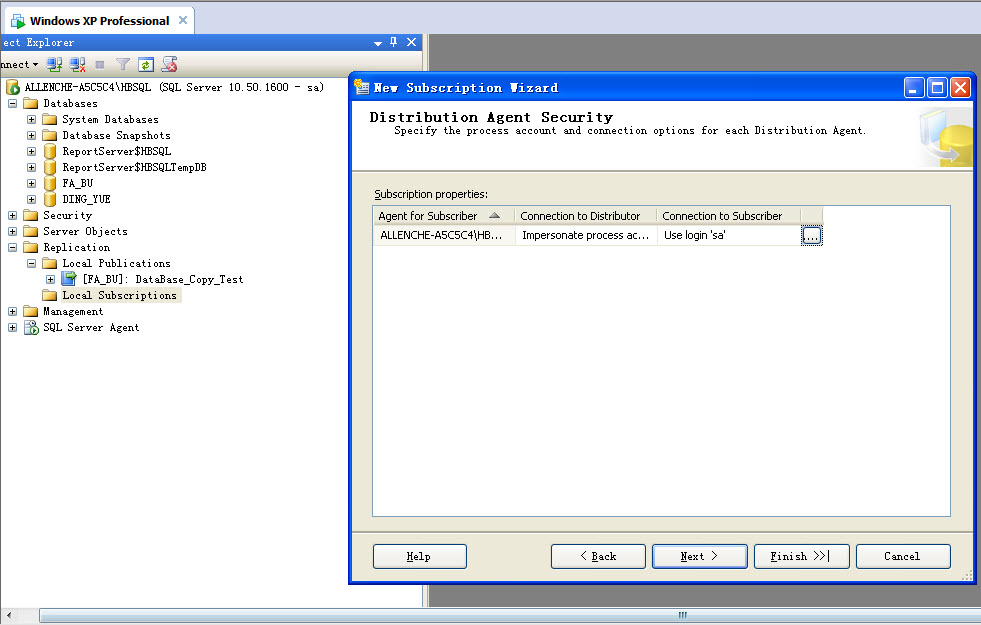
Task: Sort by Agent for Subscriber column header
Action: click(x=444, y=216)
